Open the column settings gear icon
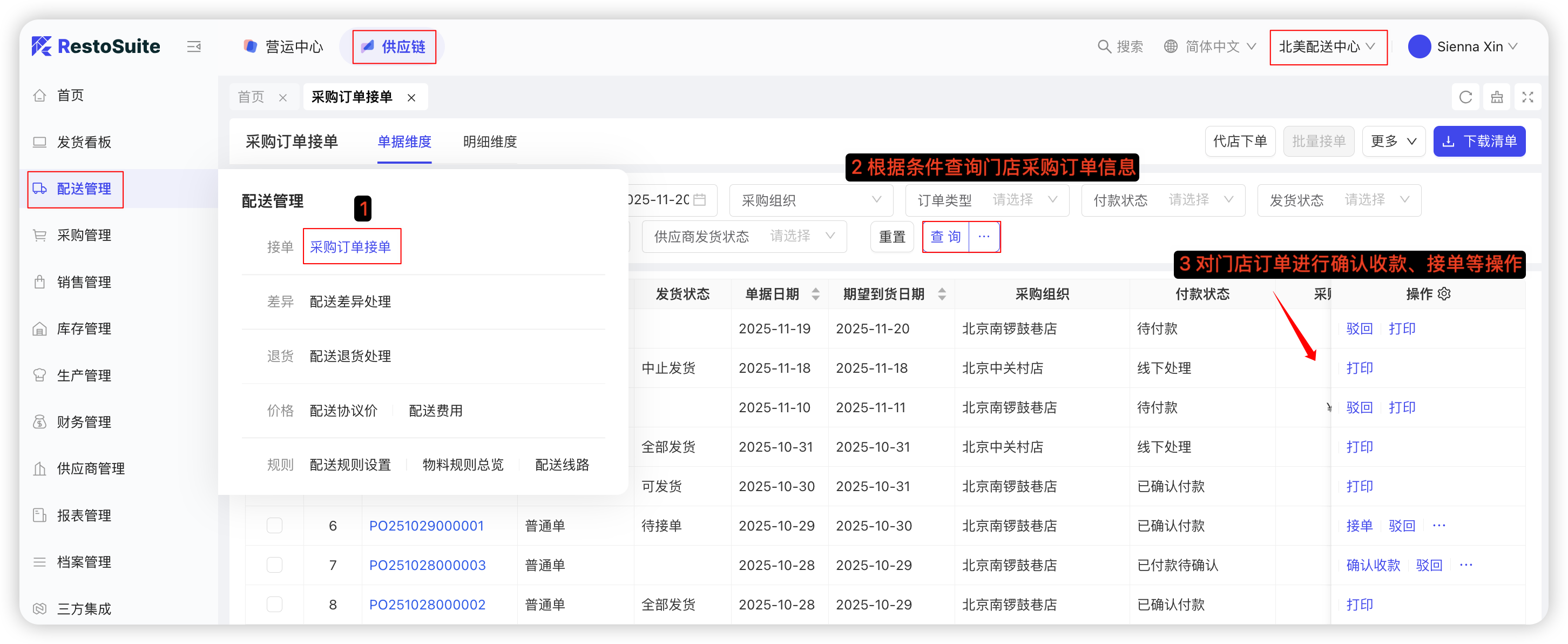Screen dimensions: 1568x644 [x=1444, y=294]
